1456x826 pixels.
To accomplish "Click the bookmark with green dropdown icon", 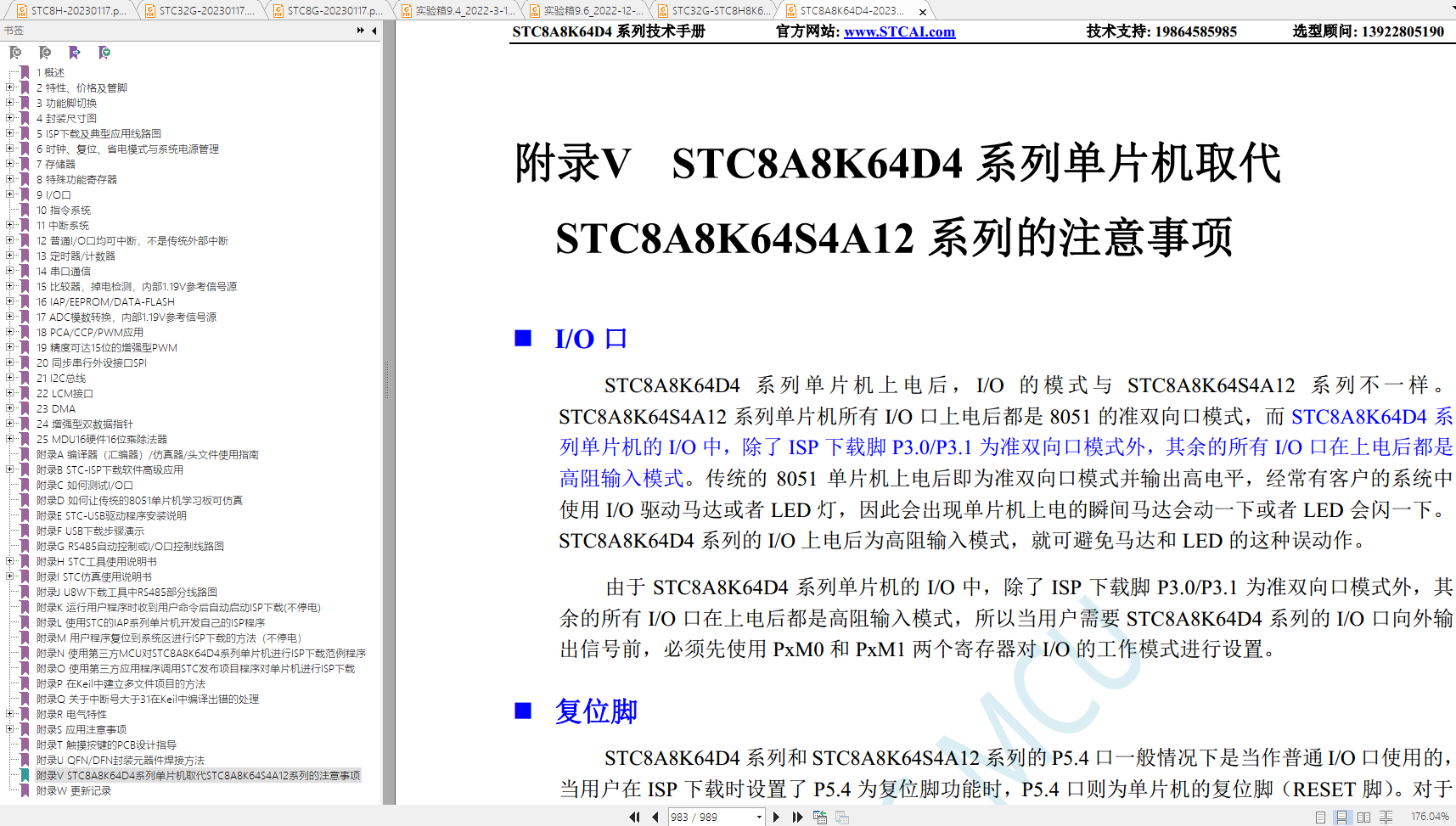I will (x=104, y=53).
